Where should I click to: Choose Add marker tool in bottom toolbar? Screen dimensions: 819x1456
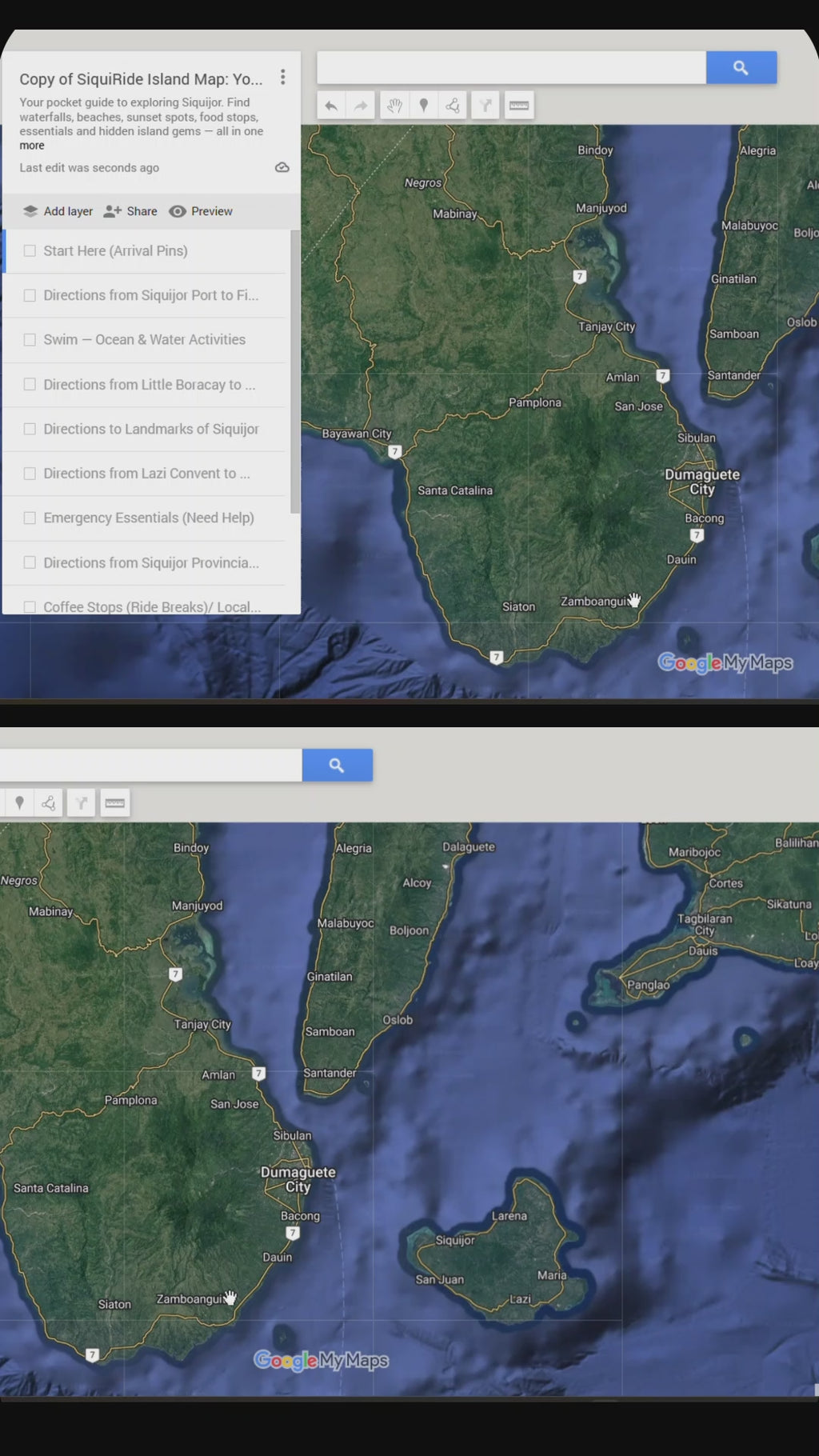click(x=19, y=803)
